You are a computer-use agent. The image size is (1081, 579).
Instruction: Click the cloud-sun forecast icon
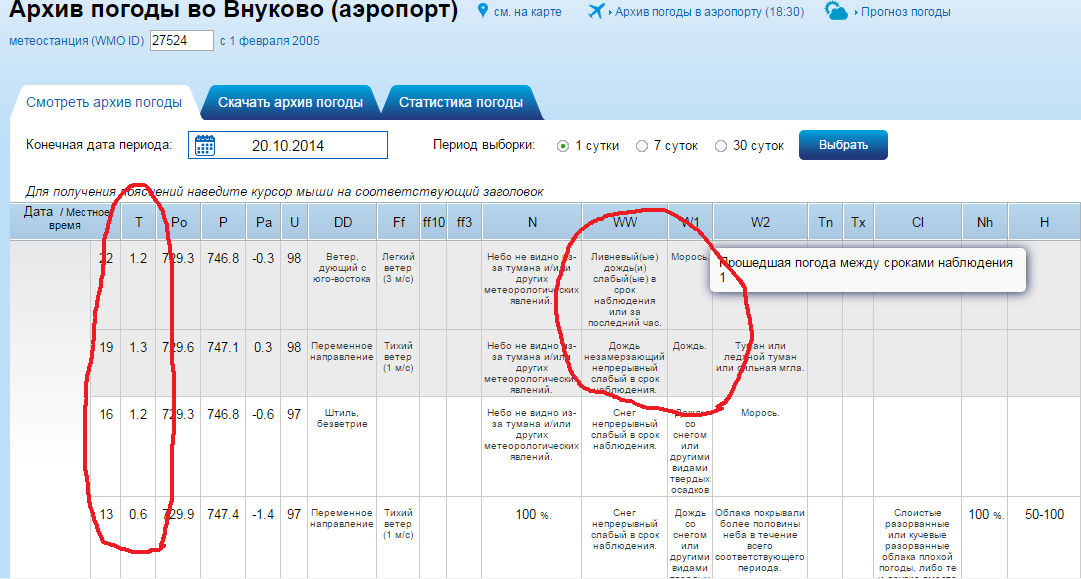click(x=836, y=11)
